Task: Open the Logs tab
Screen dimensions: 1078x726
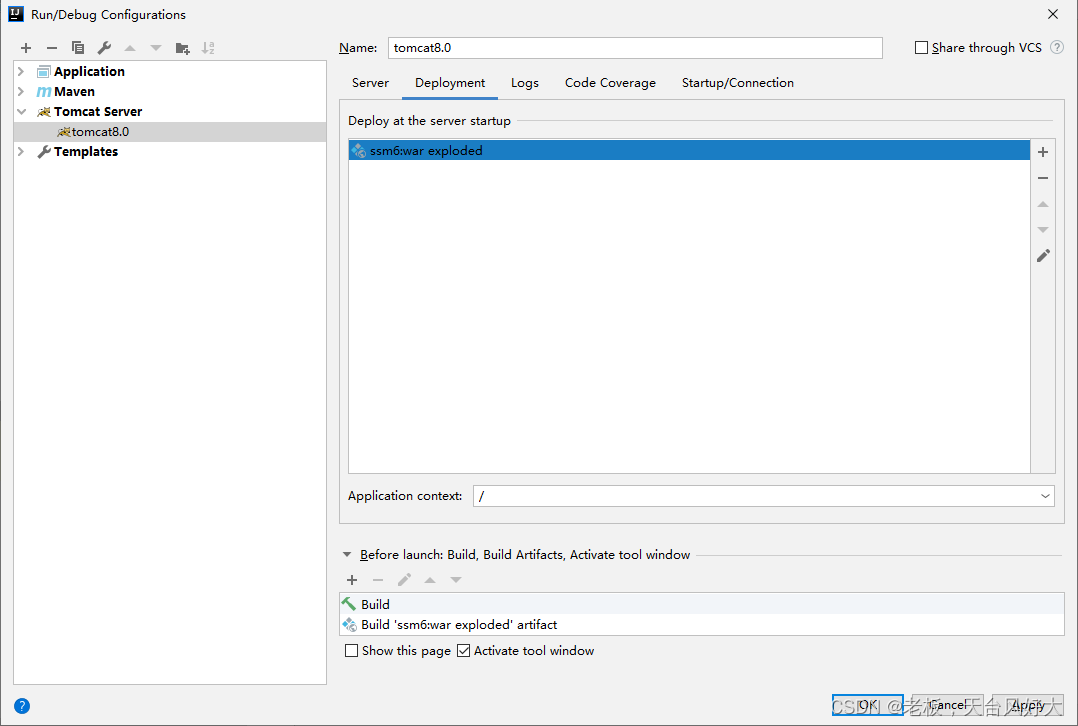Action: 525,82
